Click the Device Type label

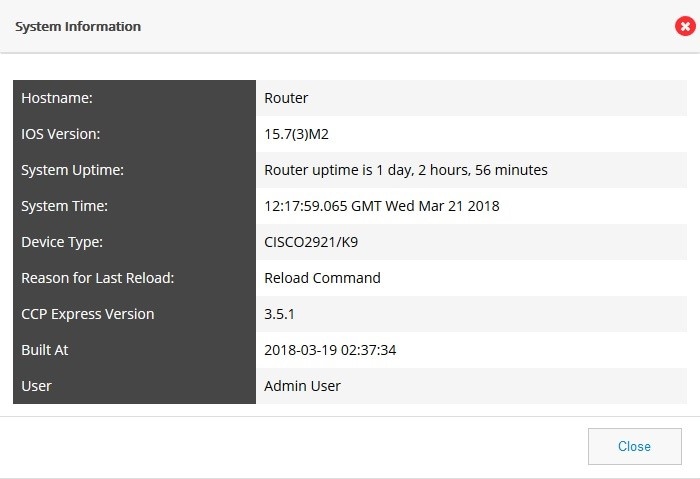[62, 242]
